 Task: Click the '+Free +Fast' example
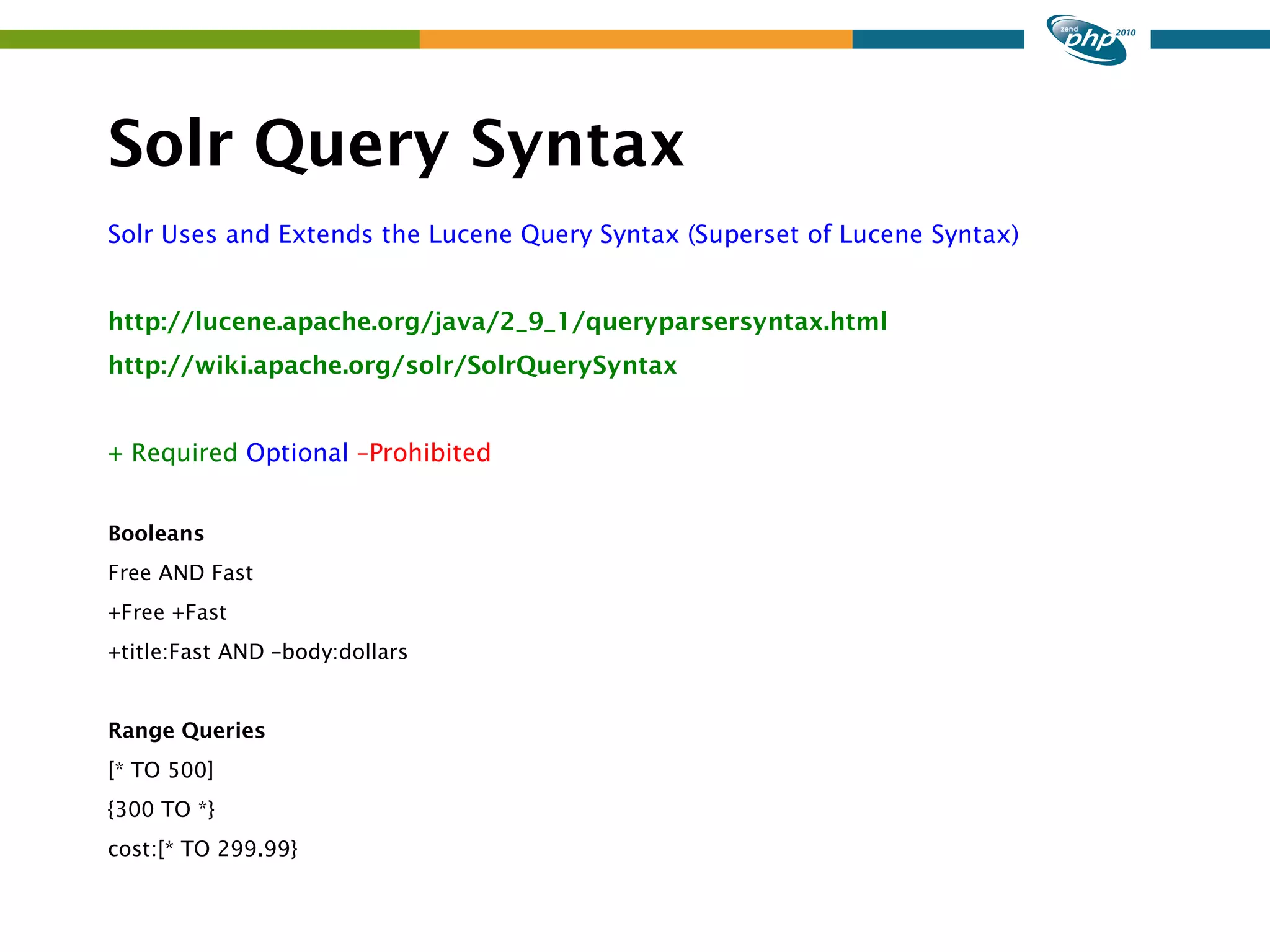tap(167, 612)
